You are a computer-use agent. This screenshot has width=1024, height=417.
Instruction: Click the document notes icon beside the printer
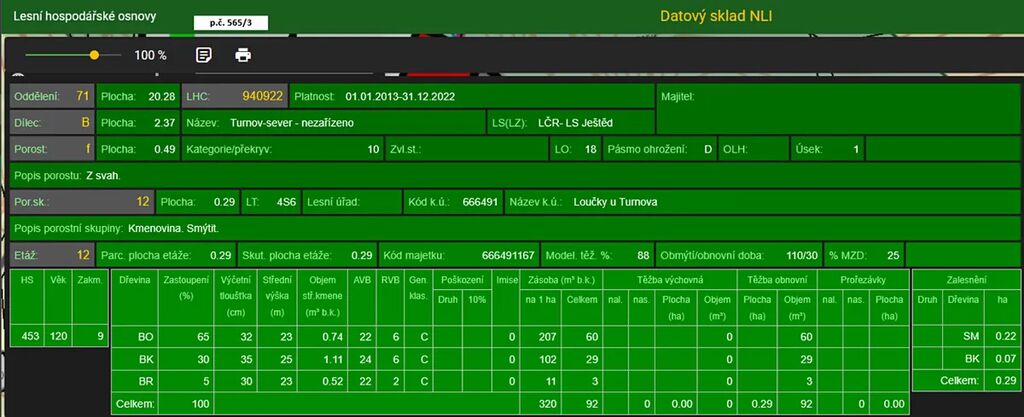204,55
